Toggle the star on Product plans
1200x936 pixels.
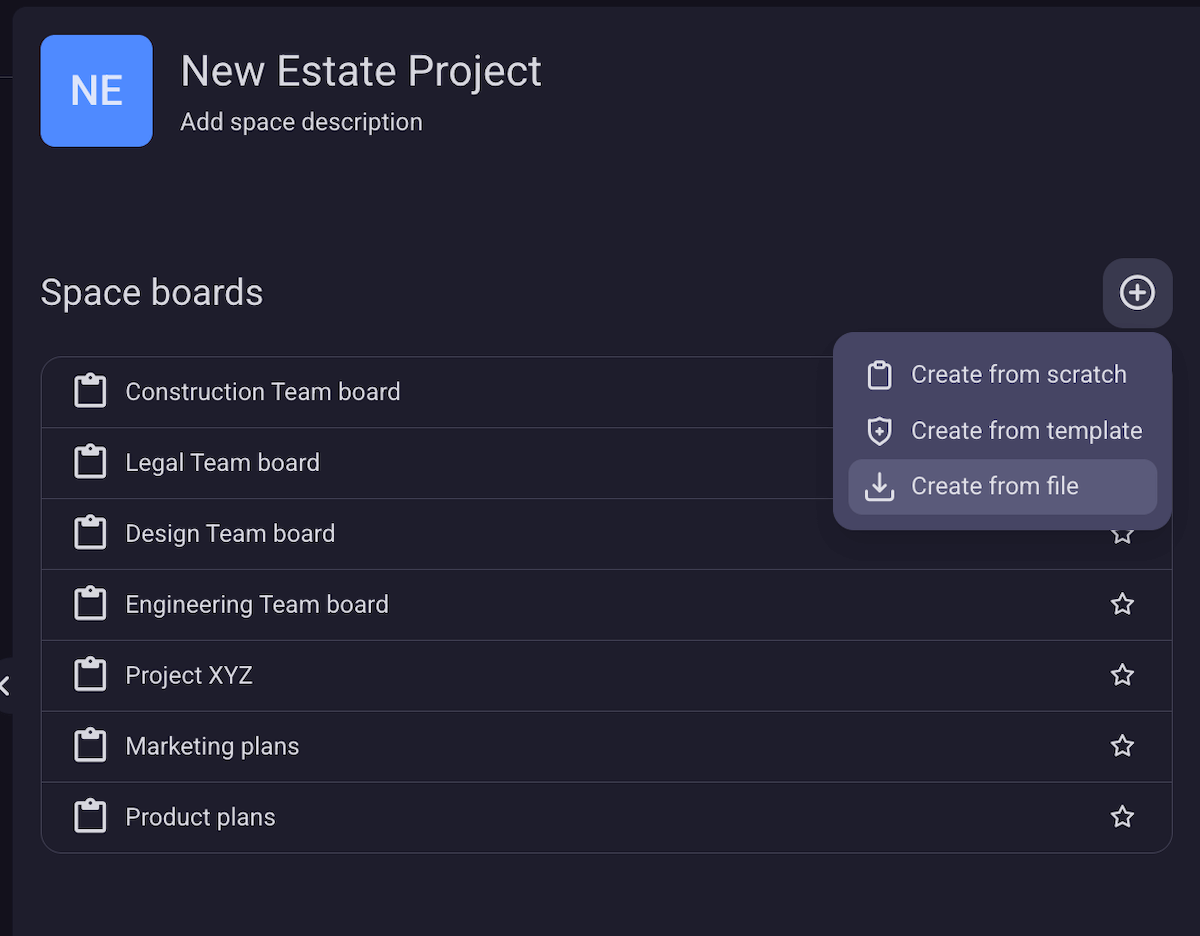click(1122, 816)
